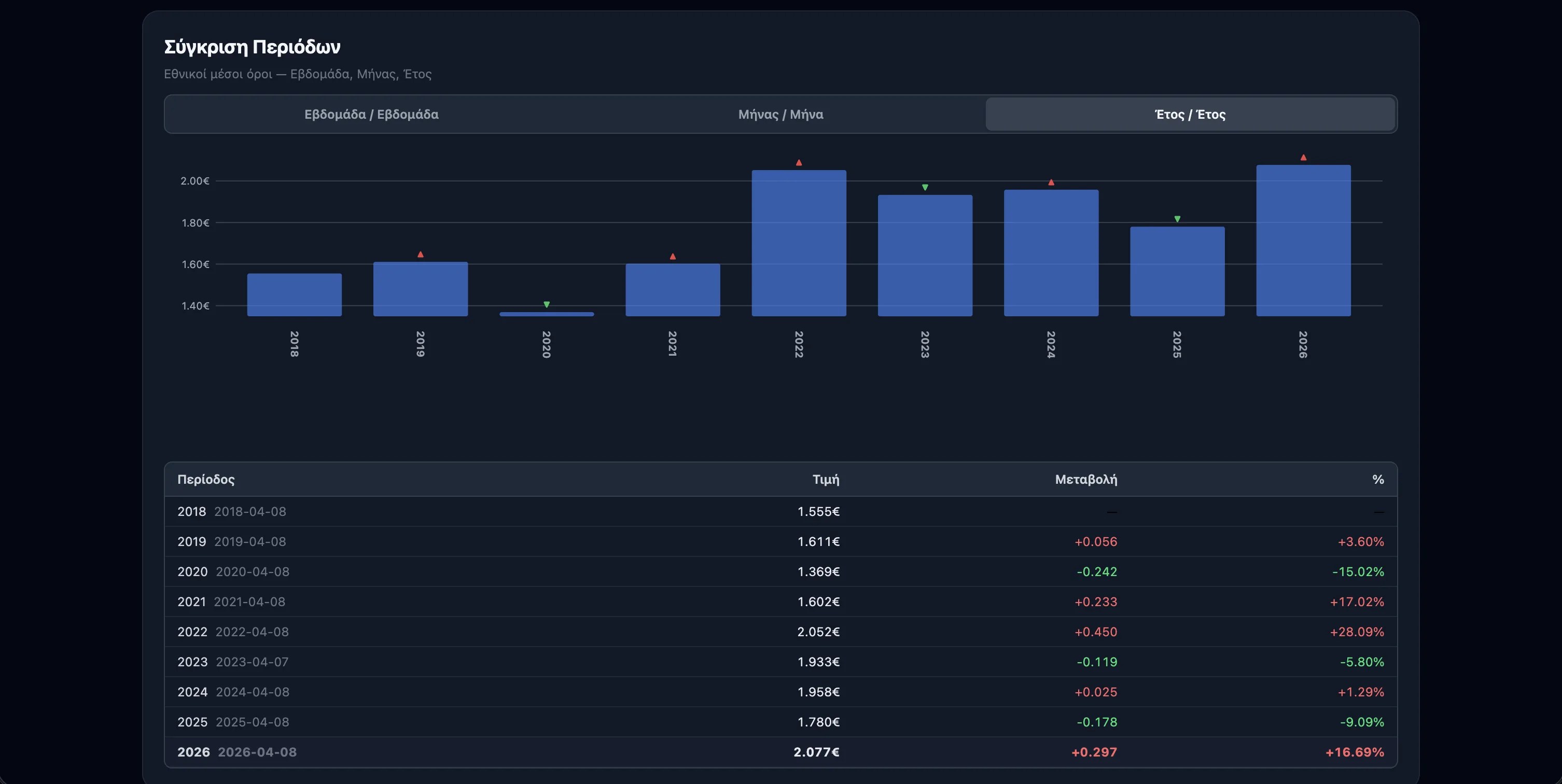Select the red rise marker above 2022 bar
This screenshot has width=1562, height=784.
coord(799,161)
